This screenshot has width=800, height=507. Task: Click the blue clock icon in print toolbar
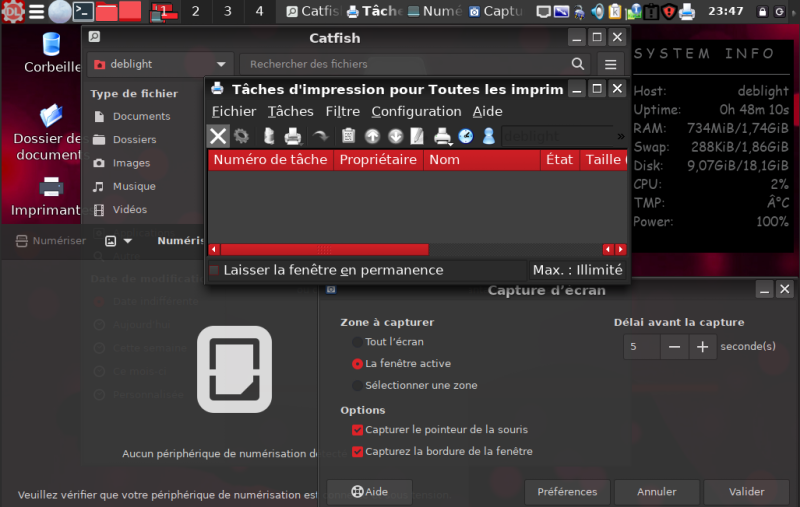(466, 136)
